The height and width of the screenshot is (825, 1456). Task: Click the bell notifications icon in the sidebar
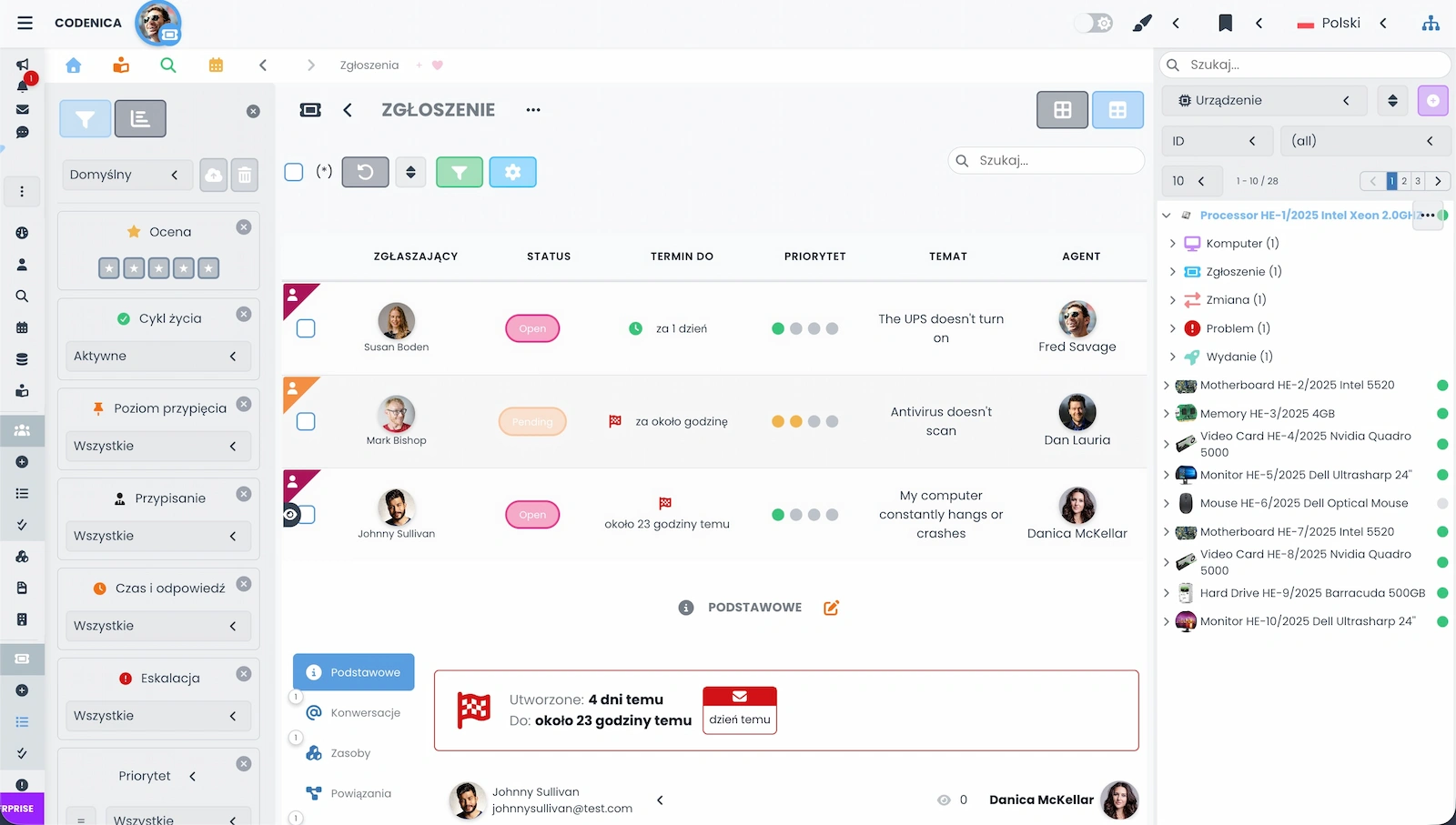[22, 86]
